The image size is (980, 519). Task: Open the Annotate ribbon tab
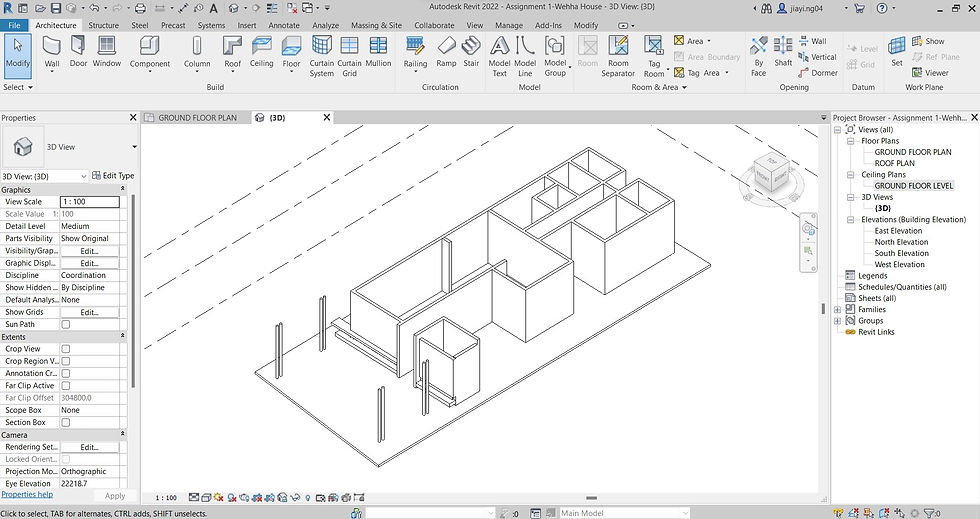[284, 25]
